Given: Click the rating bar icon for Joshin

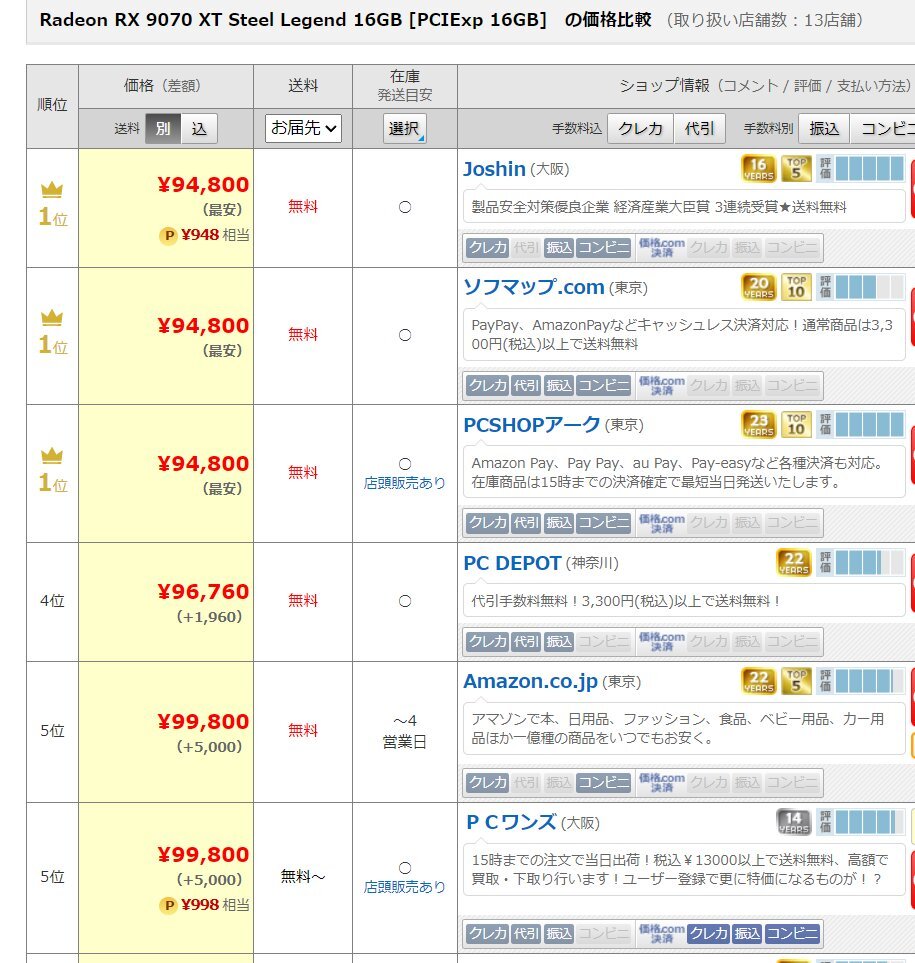Looking at the screenshot, I should point(861,168).
